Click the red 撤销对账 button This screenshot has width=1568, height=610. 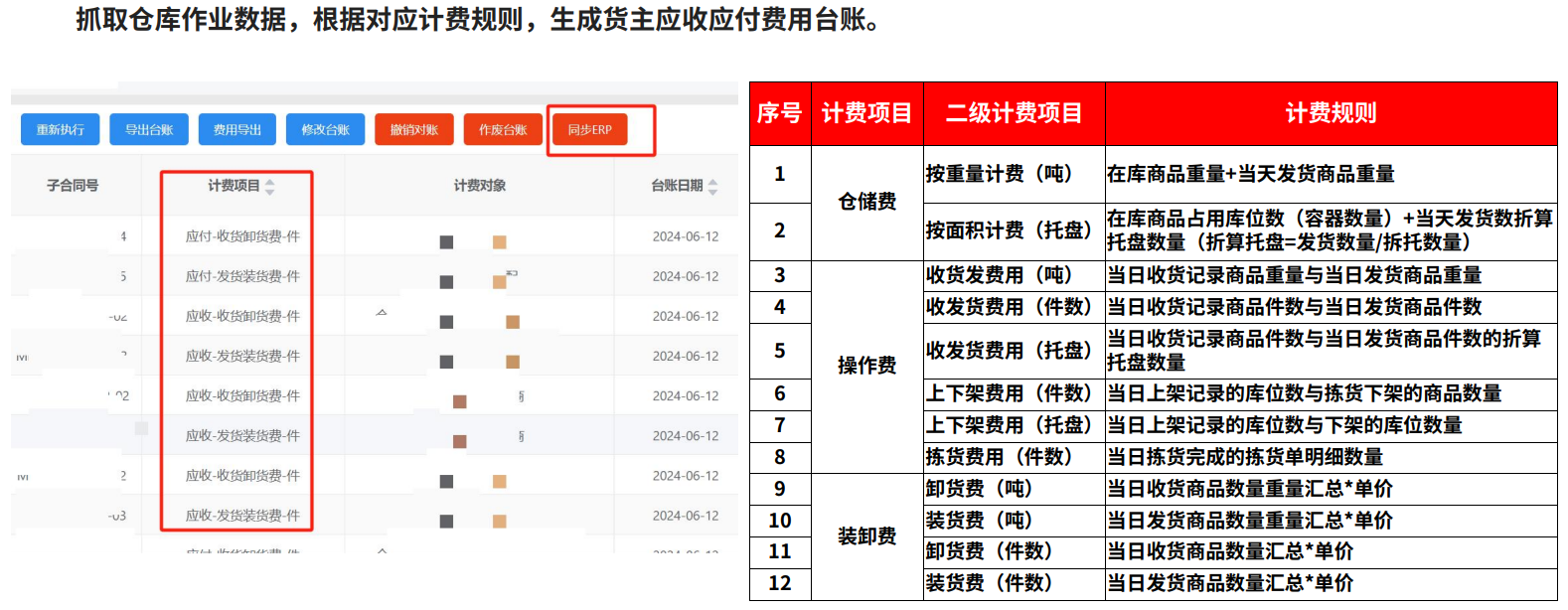pyautogui.click(x=414, y=130)
